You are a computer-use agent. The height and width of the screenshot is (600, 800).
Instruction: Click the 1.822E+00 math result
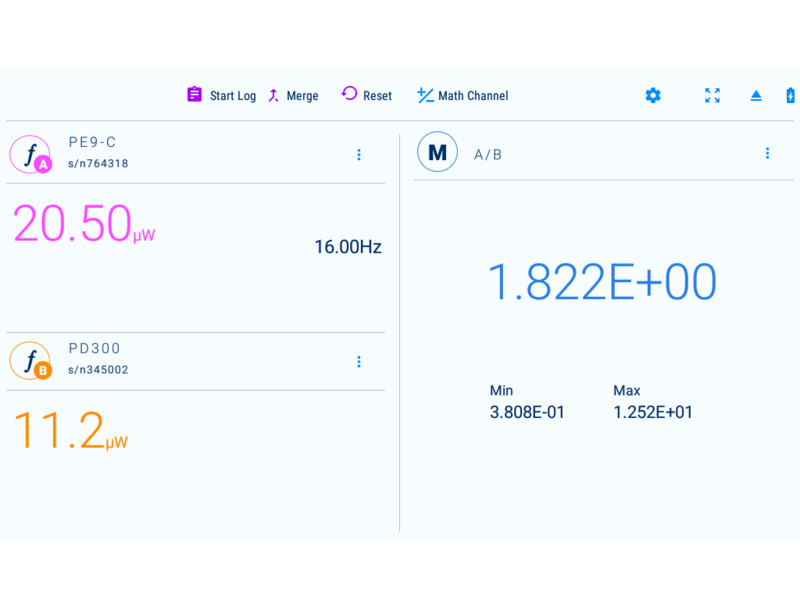pos(601,283)
